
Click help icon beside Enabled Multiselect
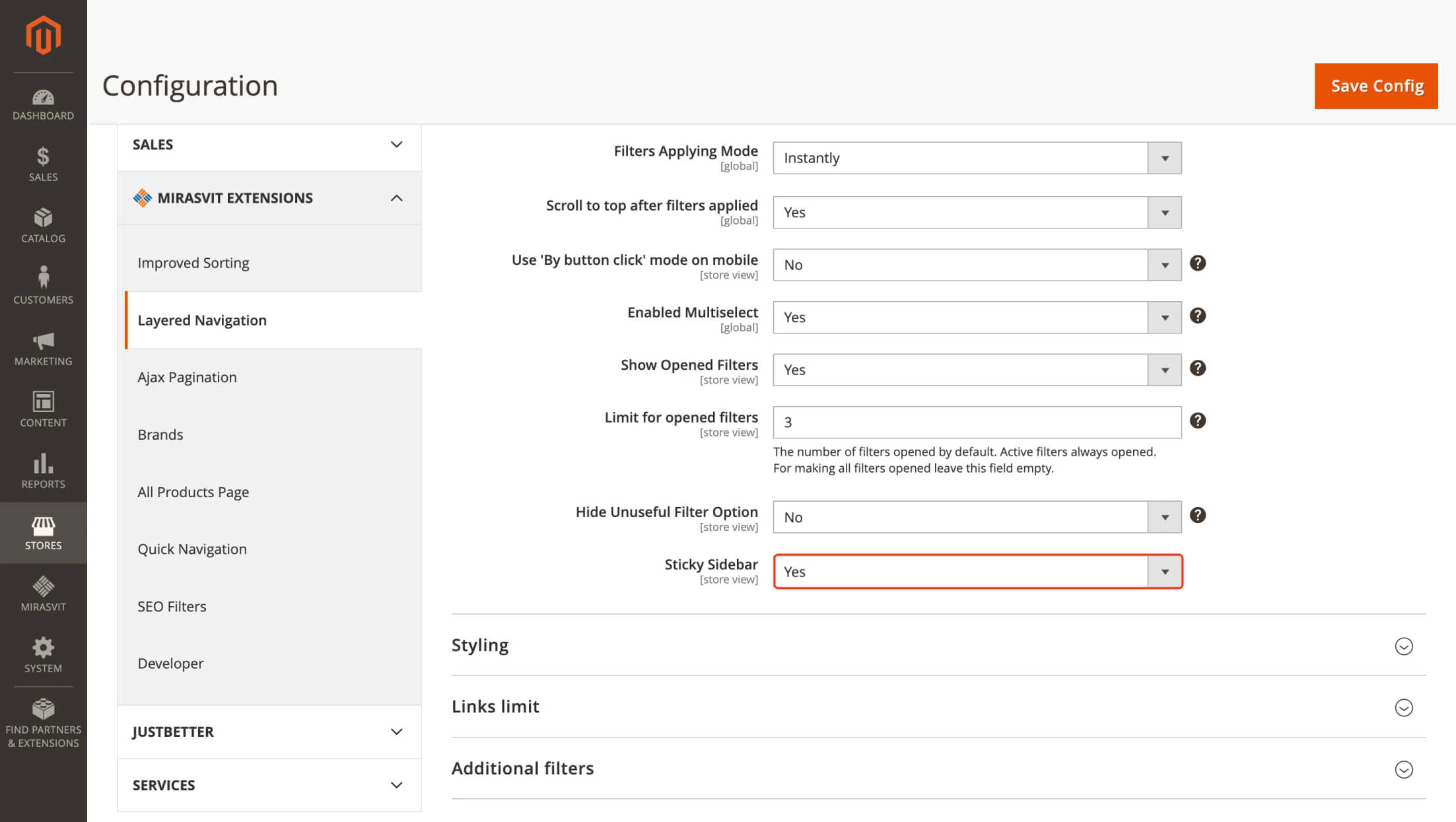[x=1197, y=316]
